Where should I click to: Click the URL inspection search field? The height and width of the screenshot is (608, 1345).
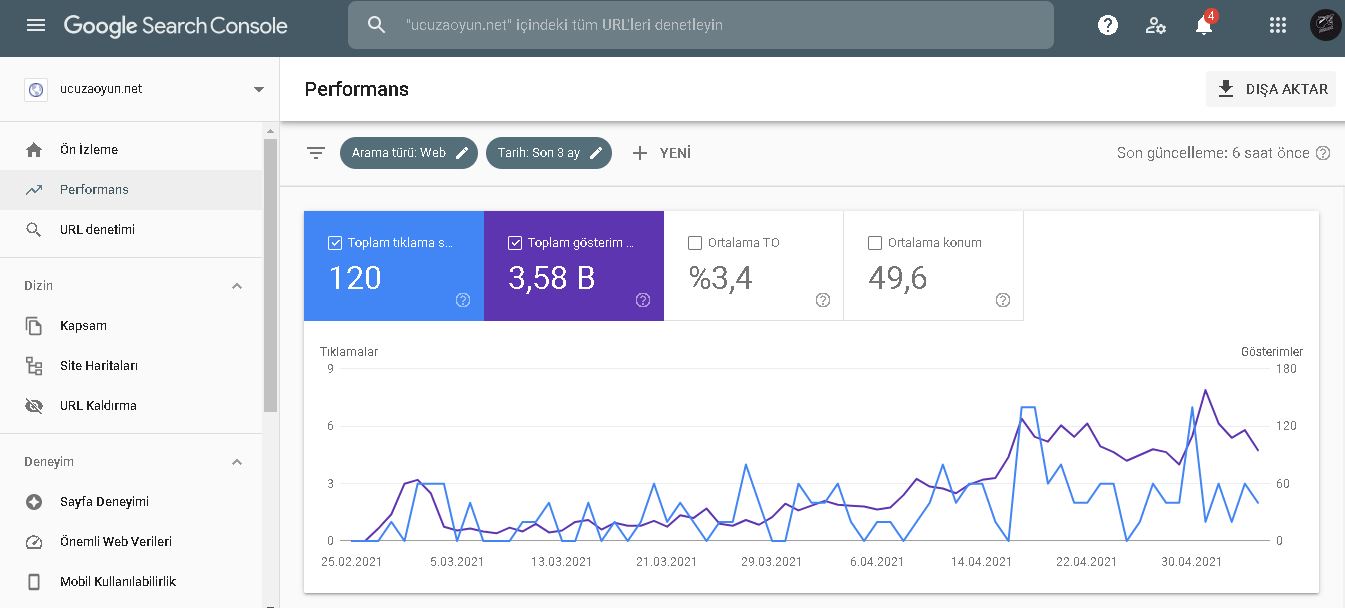click(701, 25)
